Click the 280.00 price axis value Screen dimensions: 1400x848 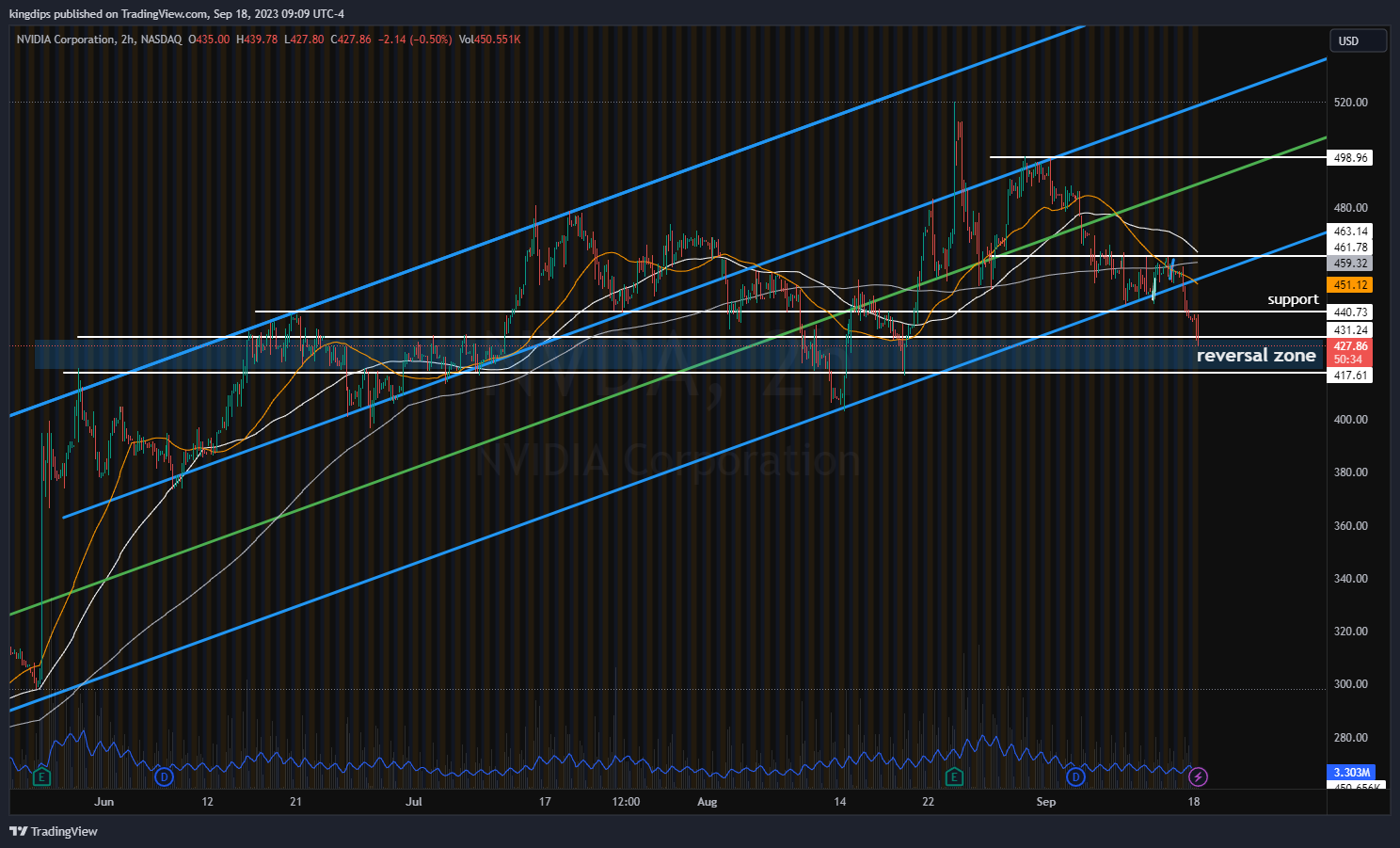point(1350,737)
